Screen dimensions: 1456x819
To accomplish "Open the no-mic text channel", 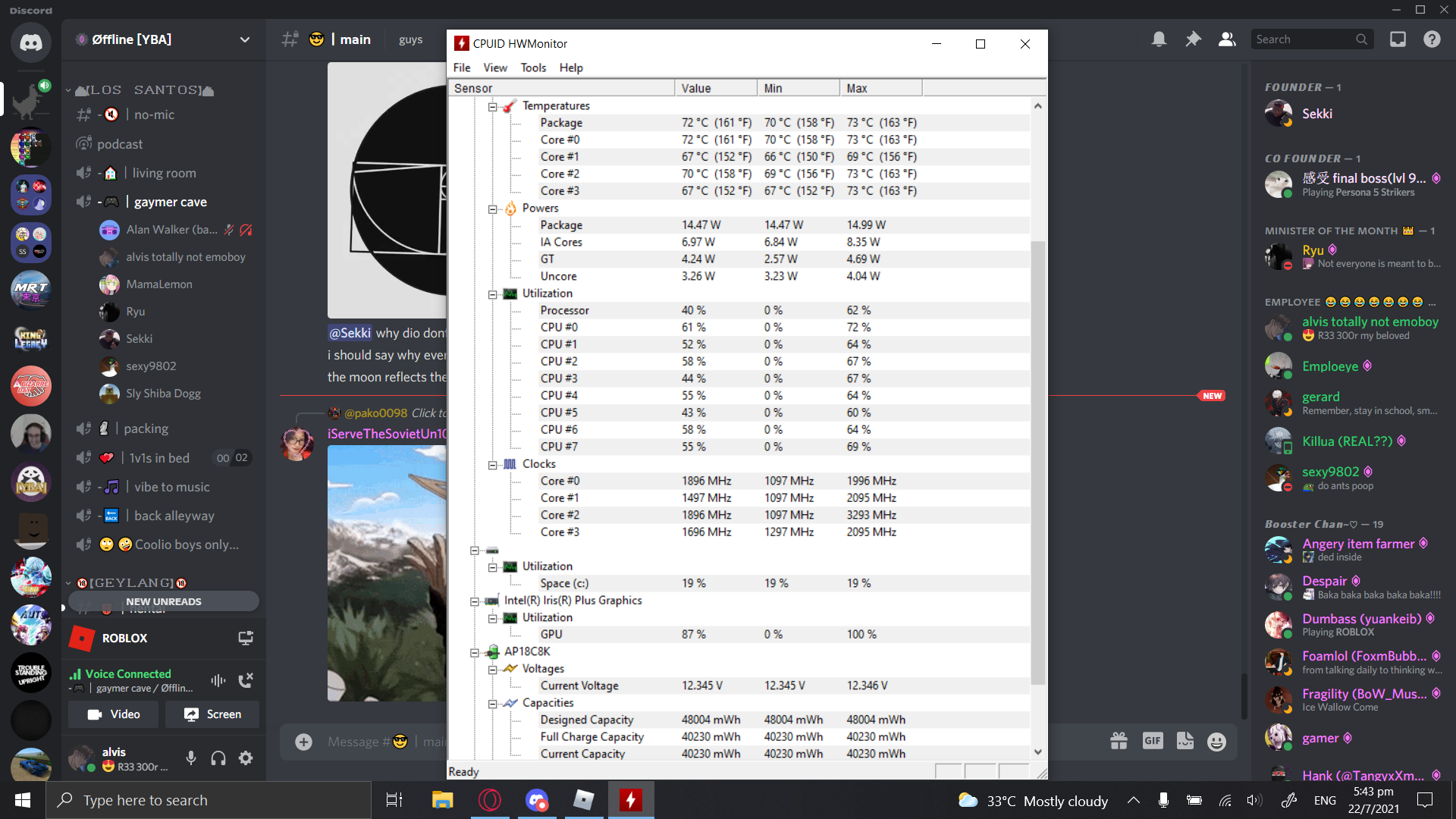I will [163, 115].
